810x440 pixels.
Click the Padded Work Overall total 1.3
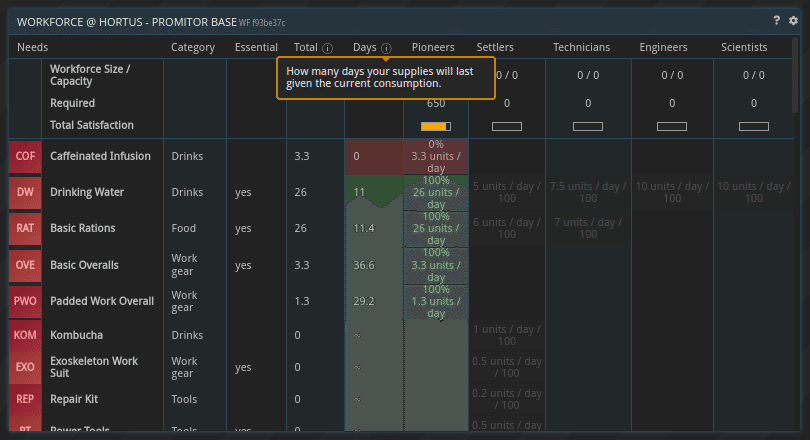(x=302, y=301)
